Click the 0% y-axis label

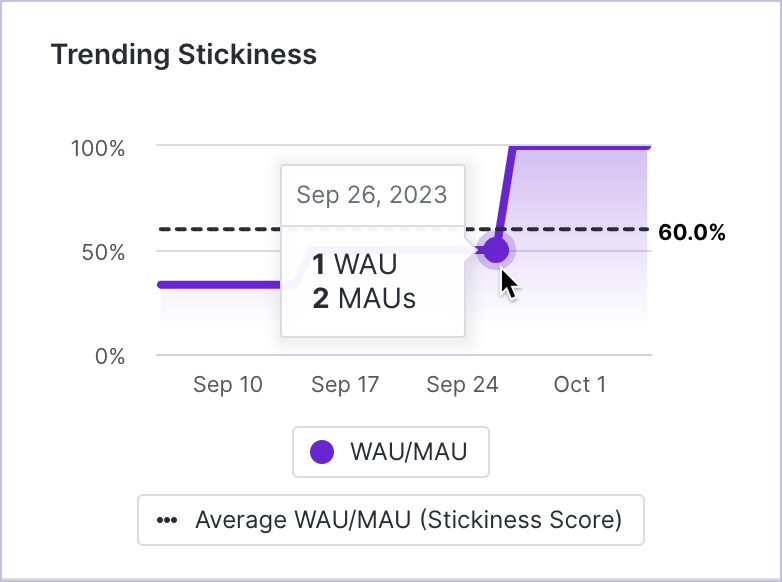(x=110, y=357)
